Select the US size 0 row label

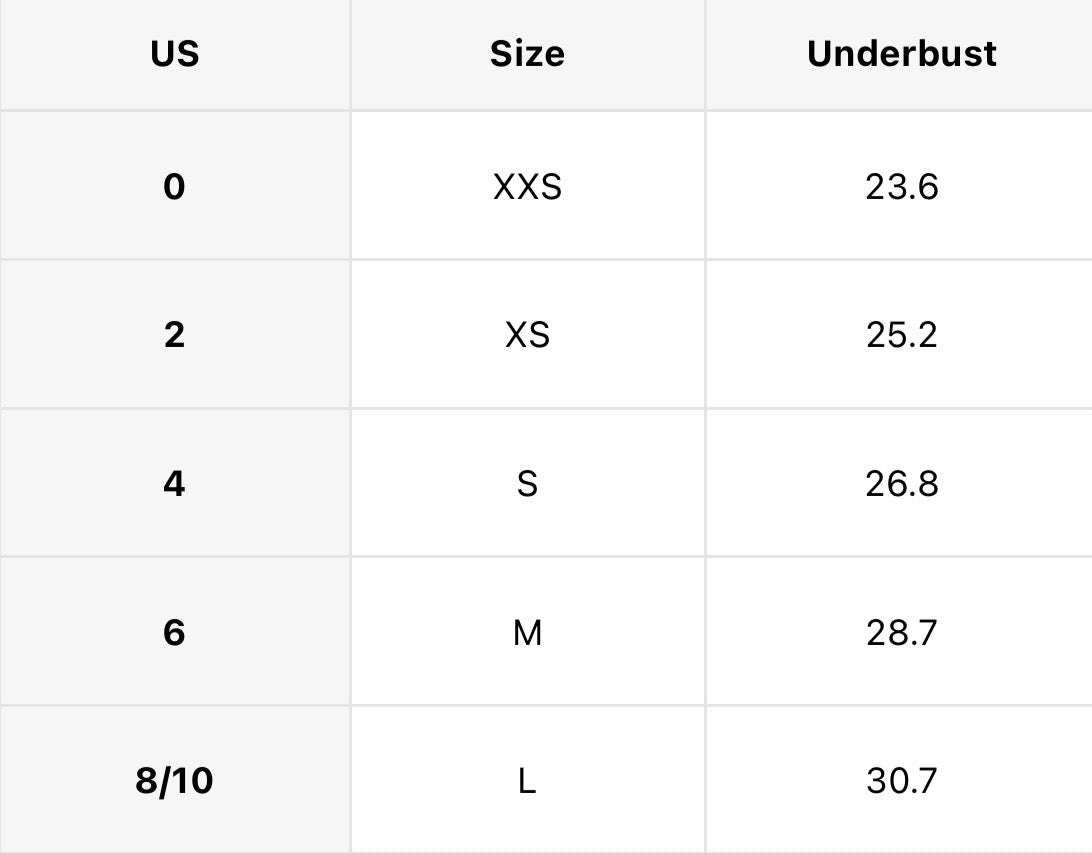[174, 187]
